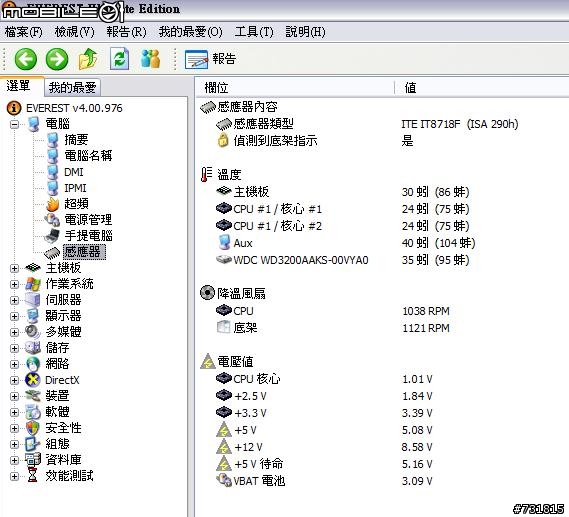Click the green Forward arrow button
569x517 pixels.
pyautogui.click(x=57, y=59)
